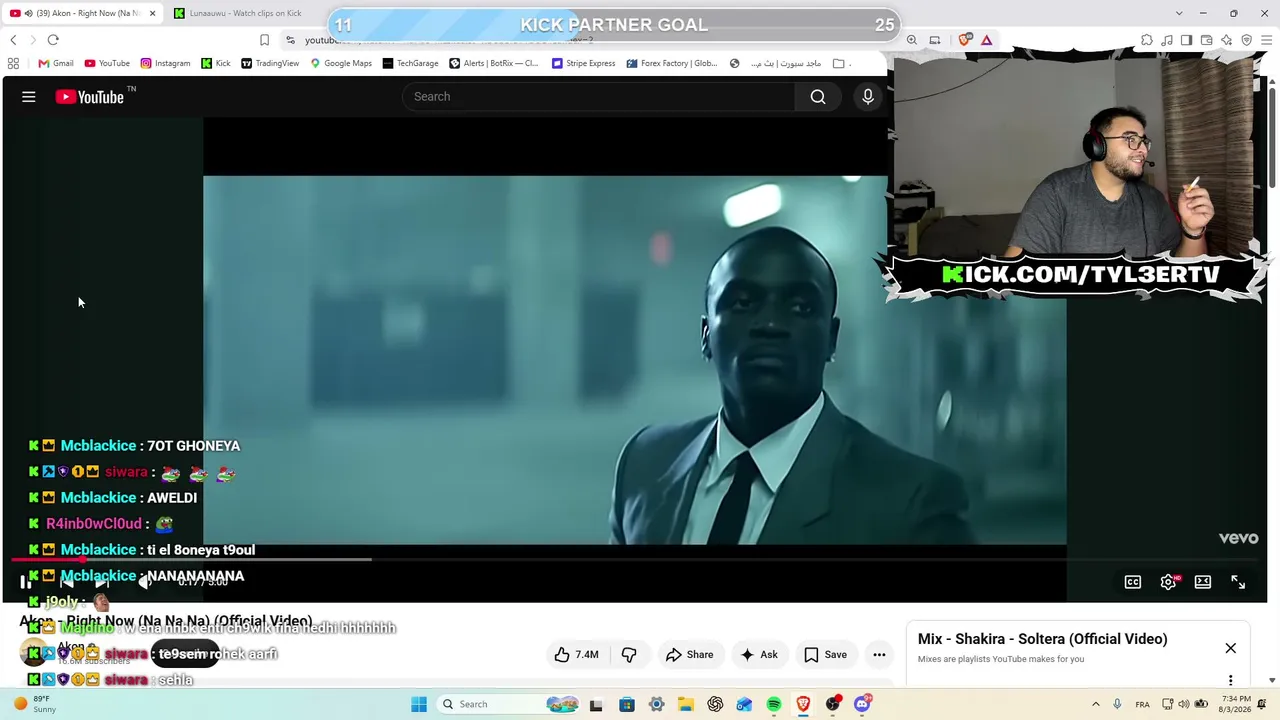Viewport: 1280px width, 720px height.
Task: Click the YouTube search magnifier button
Action: (818, 97)
